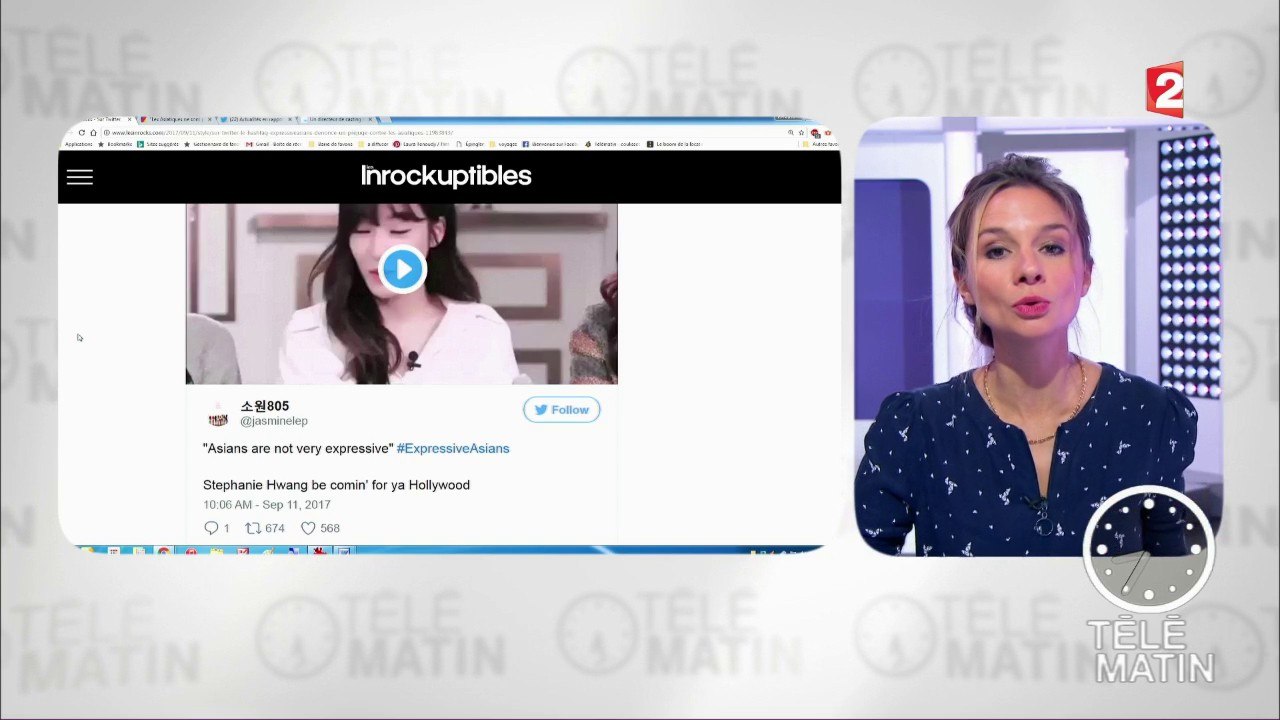Click the Les Inrockuptibles site logo
Screen dimensions: 1280x720
tap(446, 176)
